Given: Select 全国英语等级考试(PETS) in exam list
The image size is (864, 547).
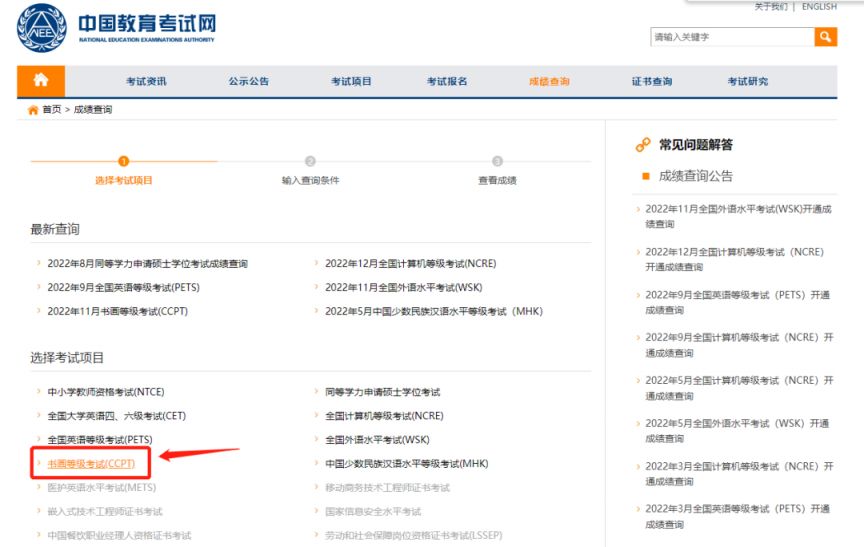Looking at the screenshot, I should pyautogui.click(x=100, y=440).
